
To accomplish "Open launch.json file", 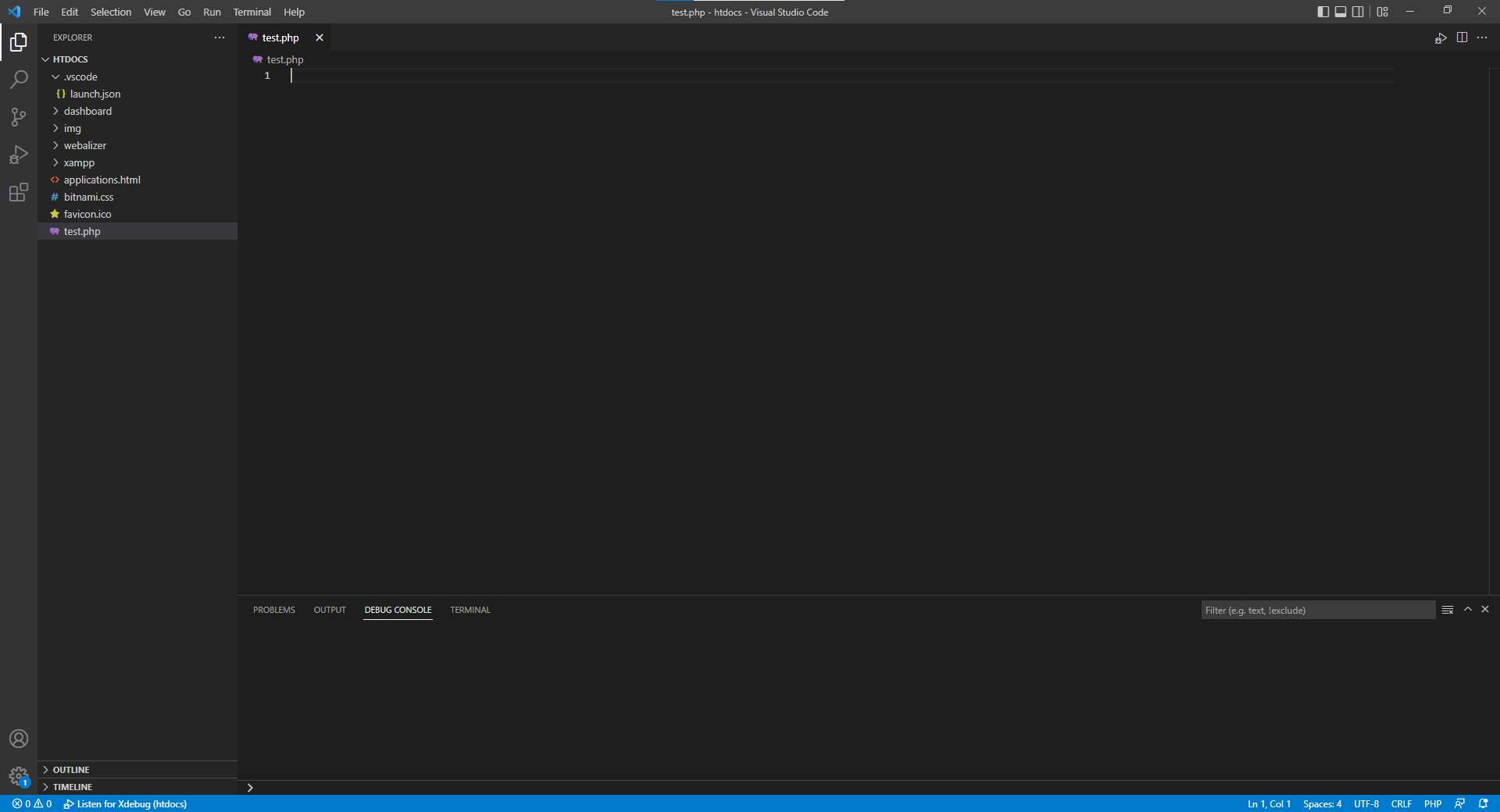I will coord(137,94).
